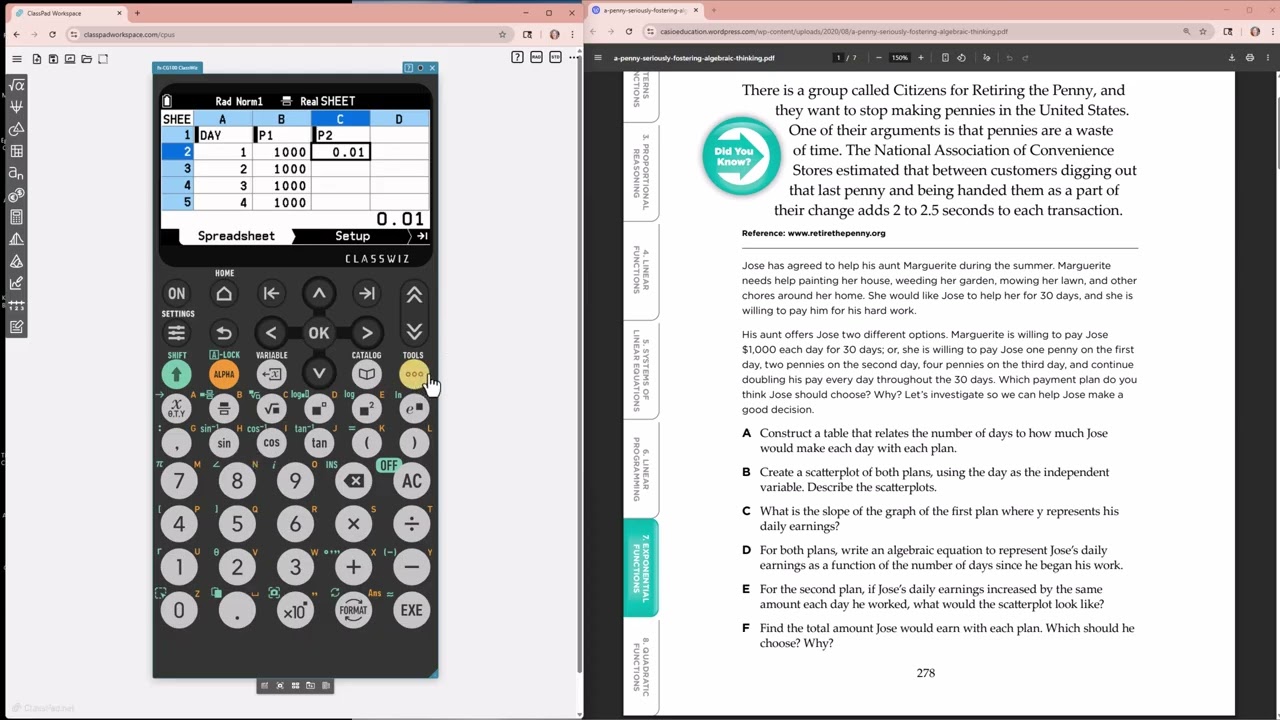
Task: Click the calculator back arrow key
Action: tap(224, 333)
